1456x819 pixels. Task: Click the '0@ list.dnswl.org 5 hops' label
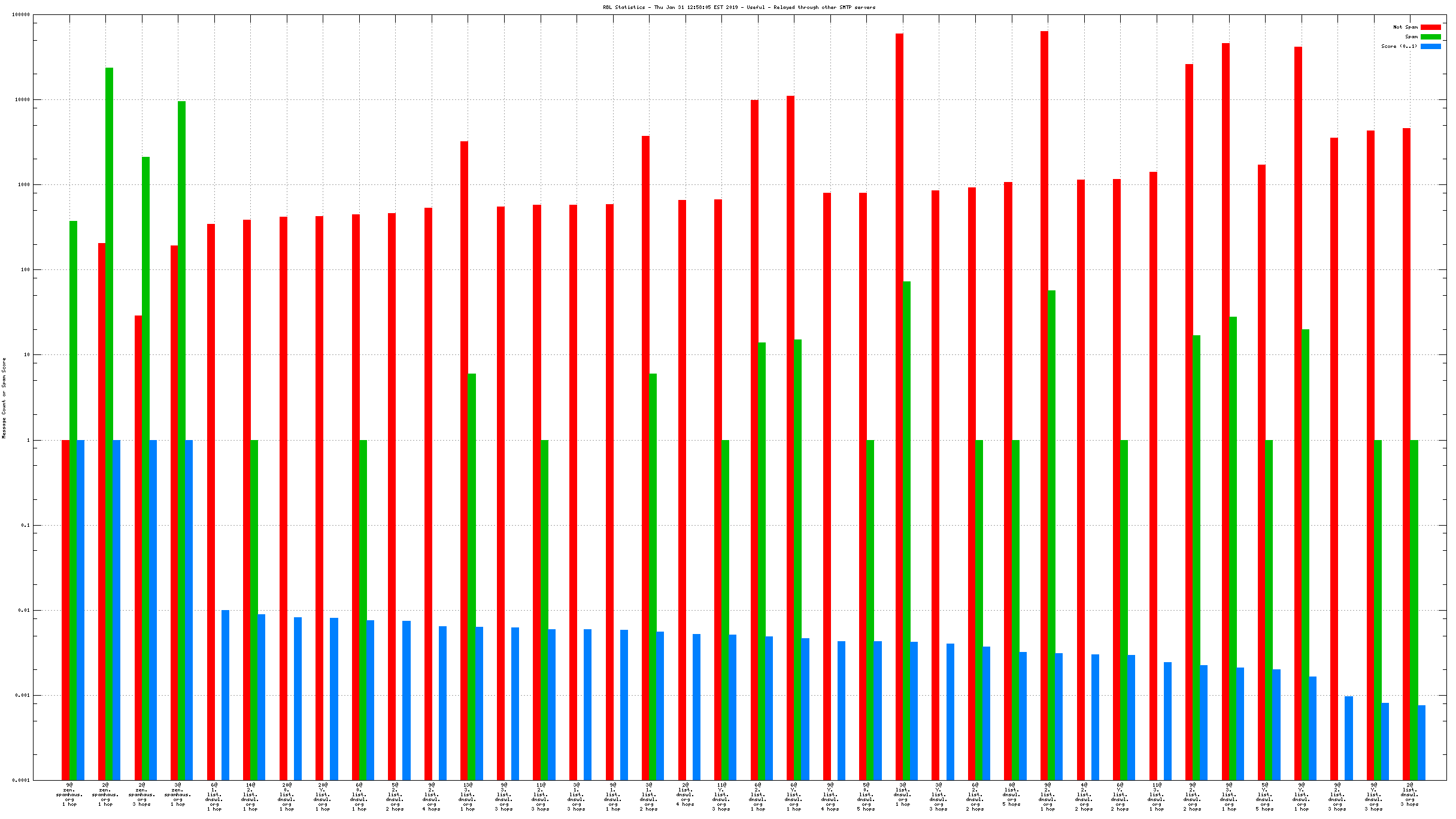point(1011,794)
